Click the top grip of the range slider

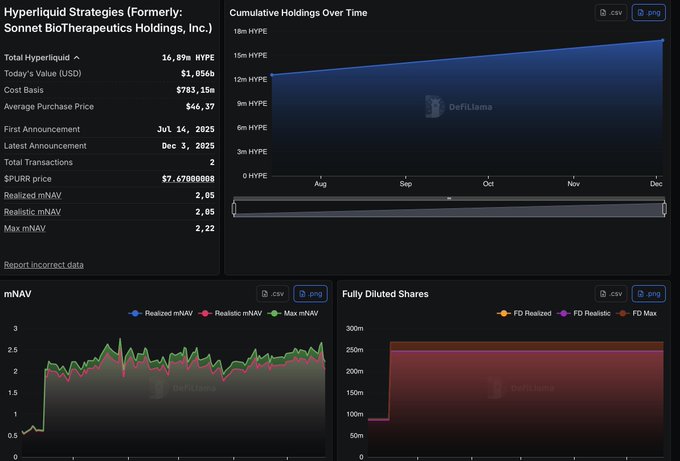[x=449, y=198]
